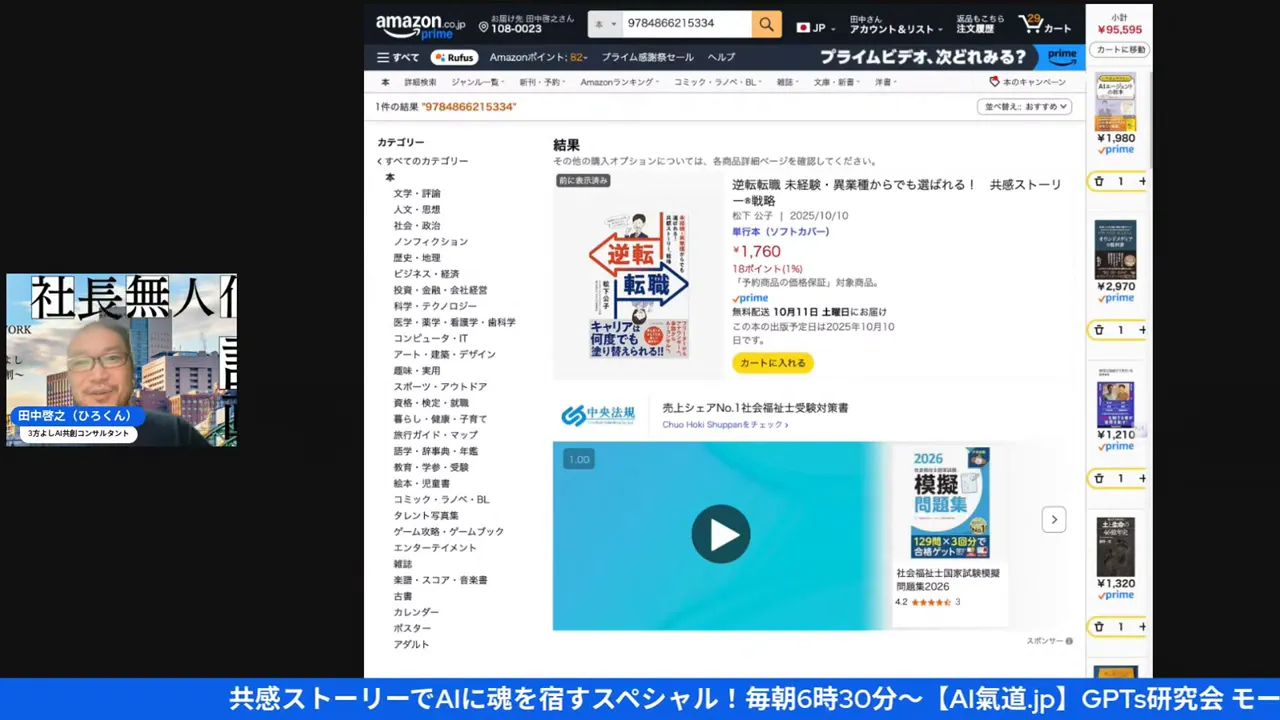The height and width of the screenshot is (720, 1280).
Task: Remove the ¥1,980 item using trash icon
Action: [1099, 181]
